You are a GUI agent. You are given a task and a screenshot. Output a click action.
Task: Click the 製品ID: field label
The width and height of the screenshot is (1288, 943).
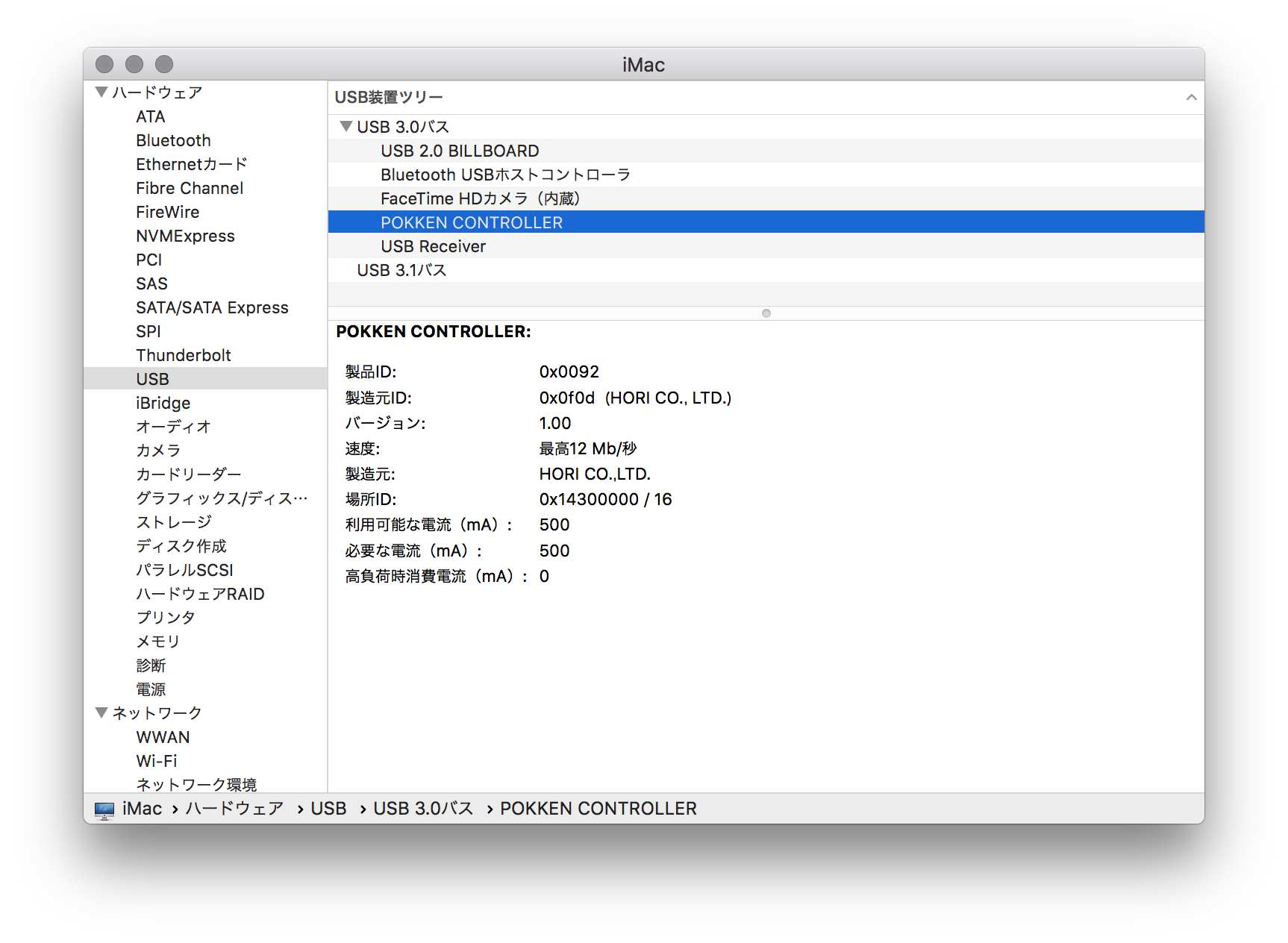(371, 372)
